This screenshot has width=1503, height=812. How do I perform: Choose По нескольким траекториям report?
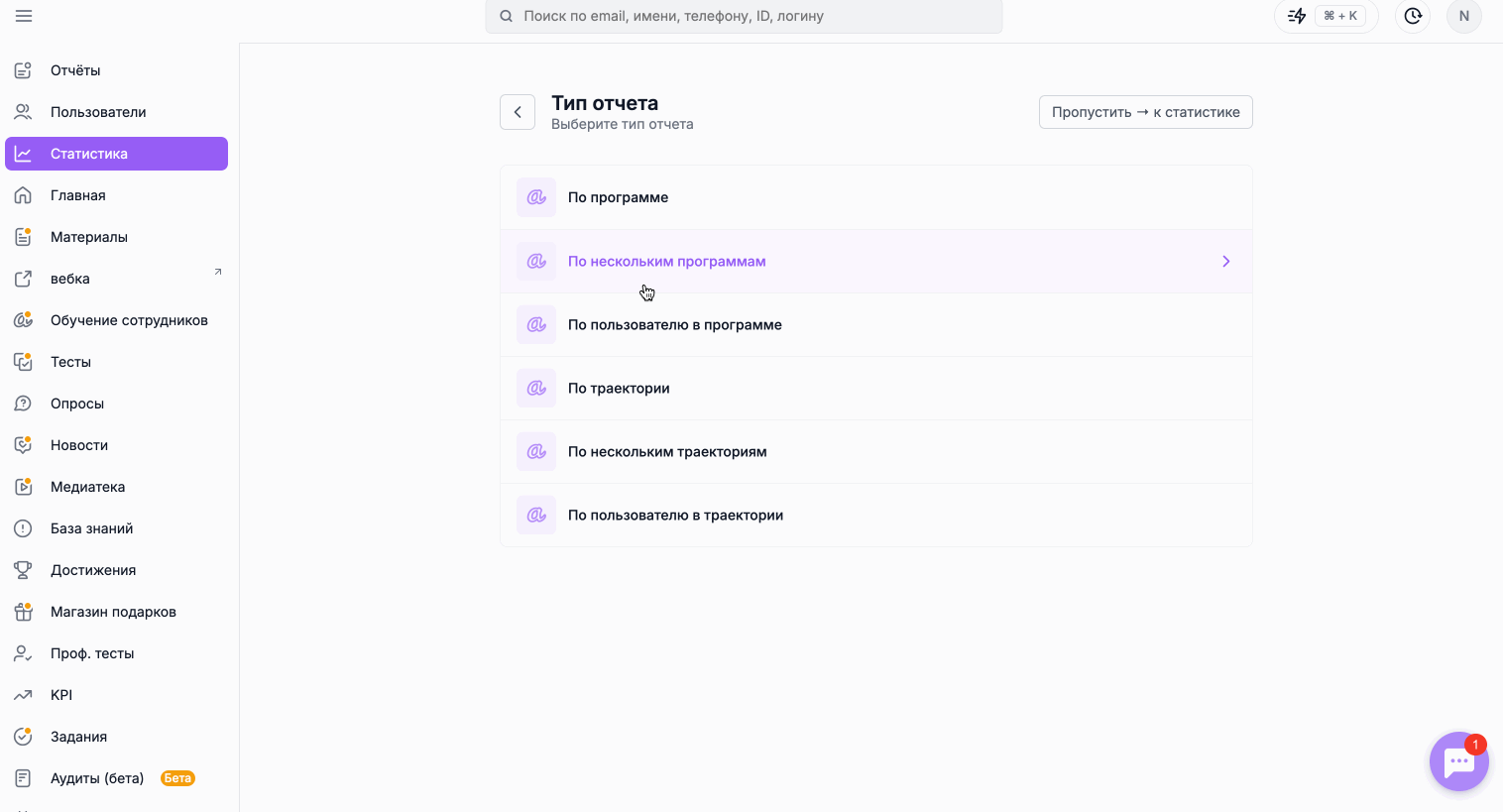[x=876, y=451]
